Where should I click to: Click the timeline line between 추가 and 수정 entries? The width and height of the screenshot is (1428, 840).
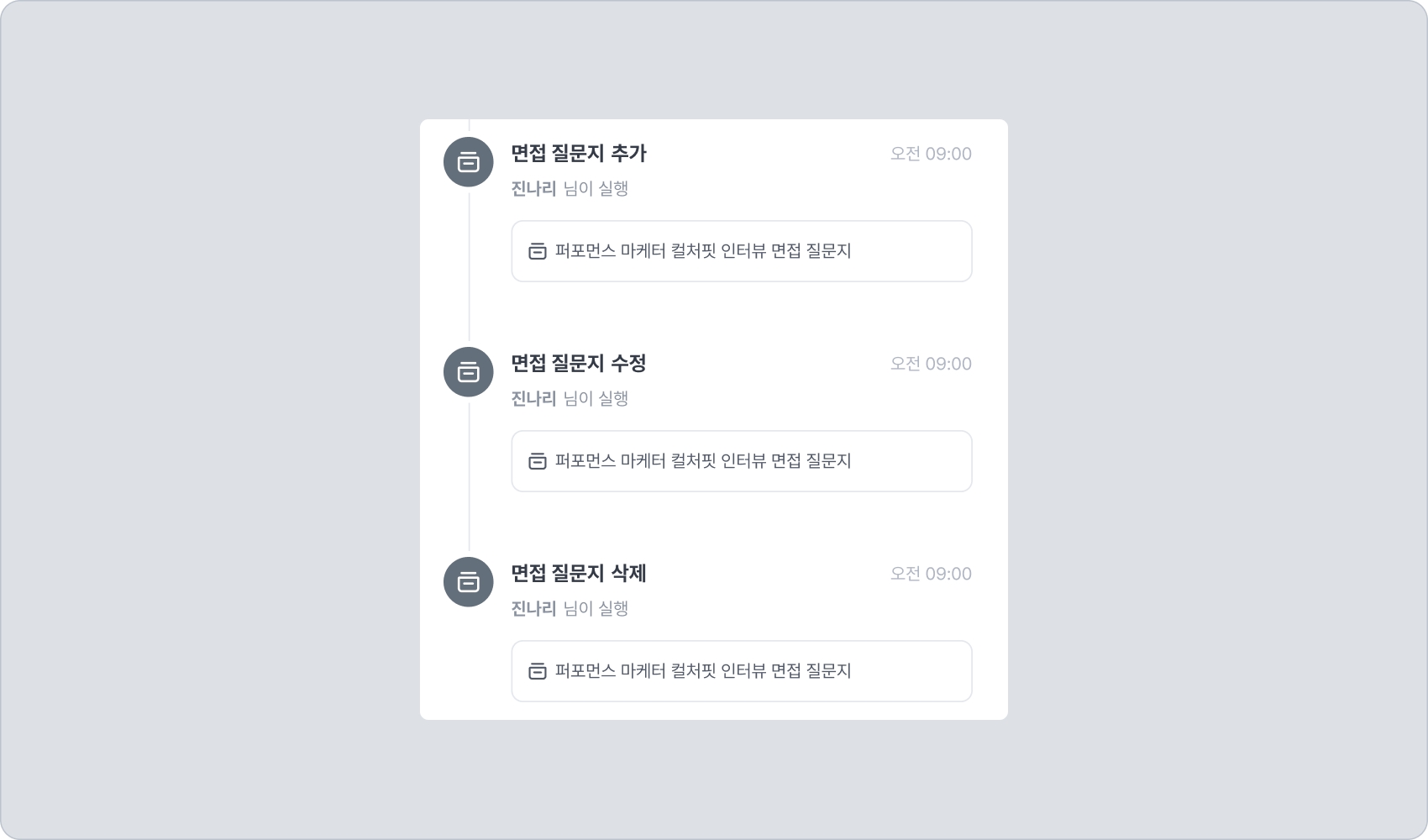469,267
